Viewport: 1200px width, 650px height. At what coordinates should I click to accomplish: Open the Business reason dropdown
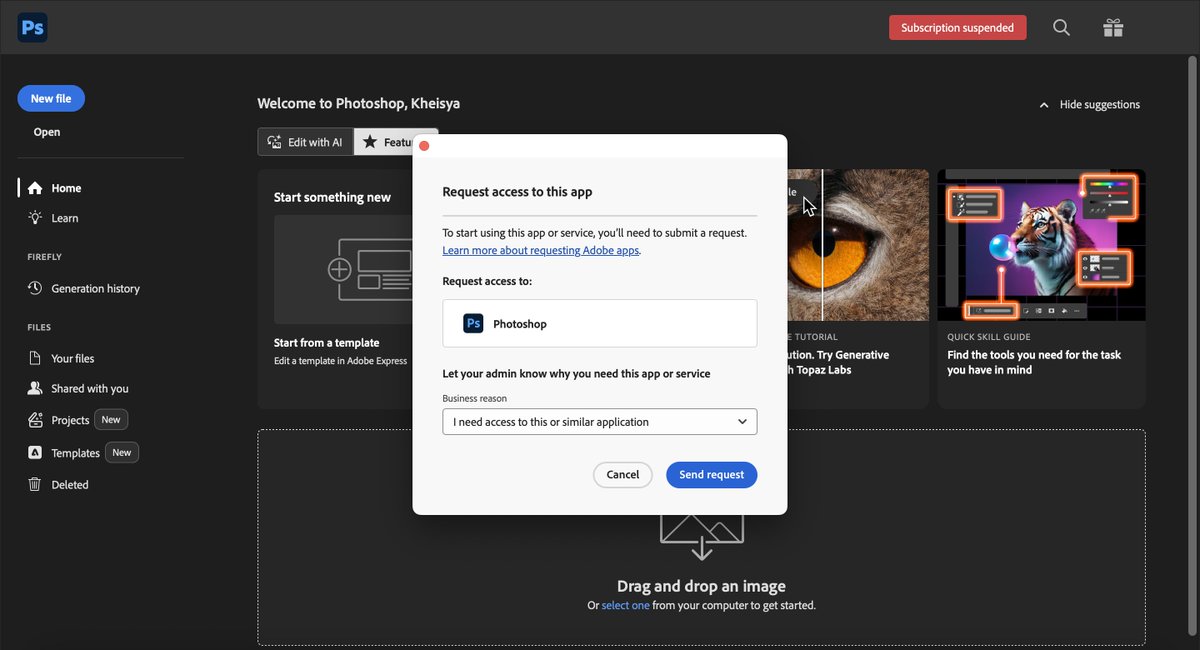point(600,422)
